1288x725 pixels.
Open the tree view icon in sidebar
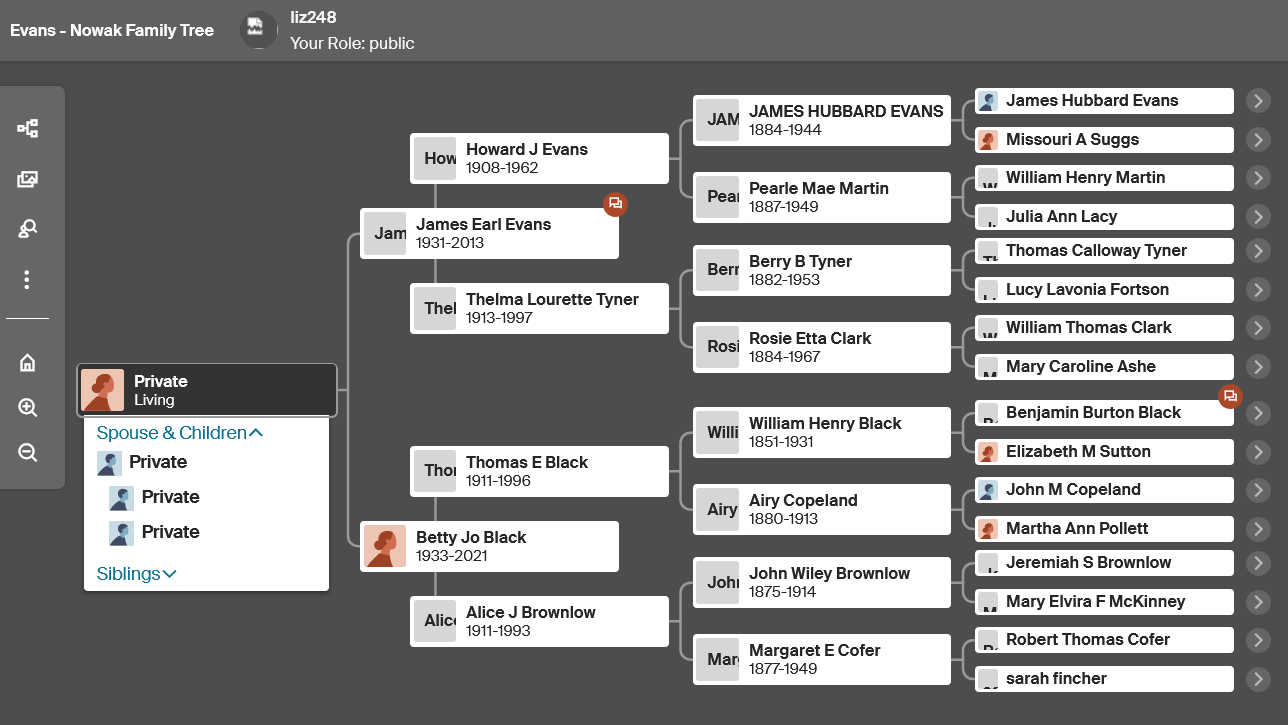pyautogui.click(x=28, y=128)
